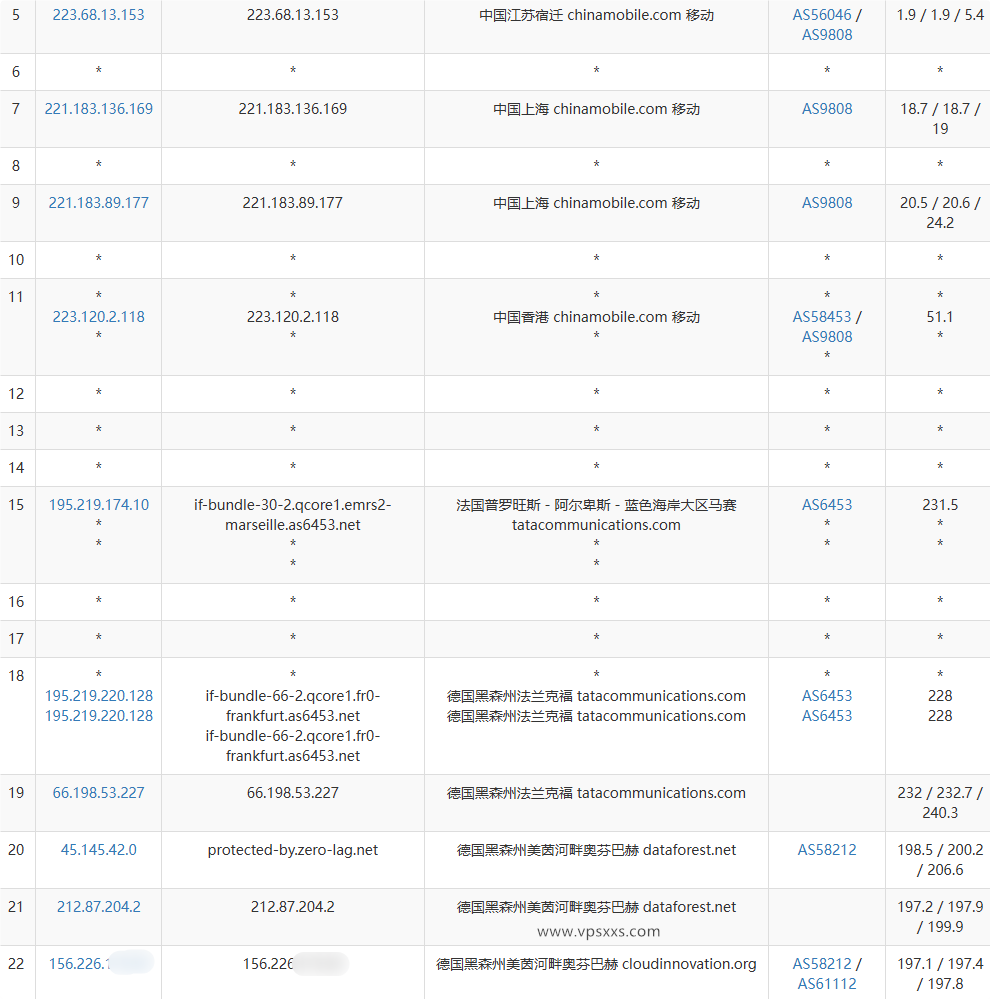
Task: Click the 223.120.2.118 Hong Kong IP link
Action: point(97,316)
